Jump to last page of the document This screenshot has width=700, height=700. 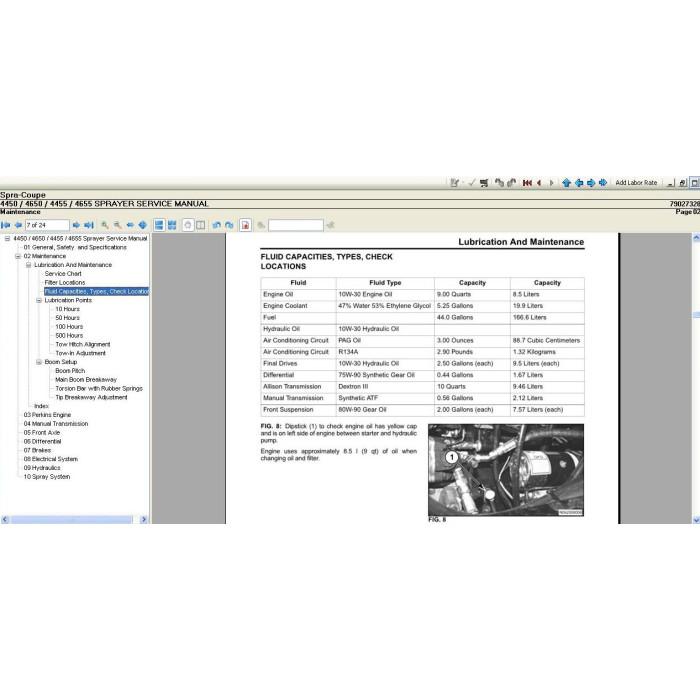89,225
